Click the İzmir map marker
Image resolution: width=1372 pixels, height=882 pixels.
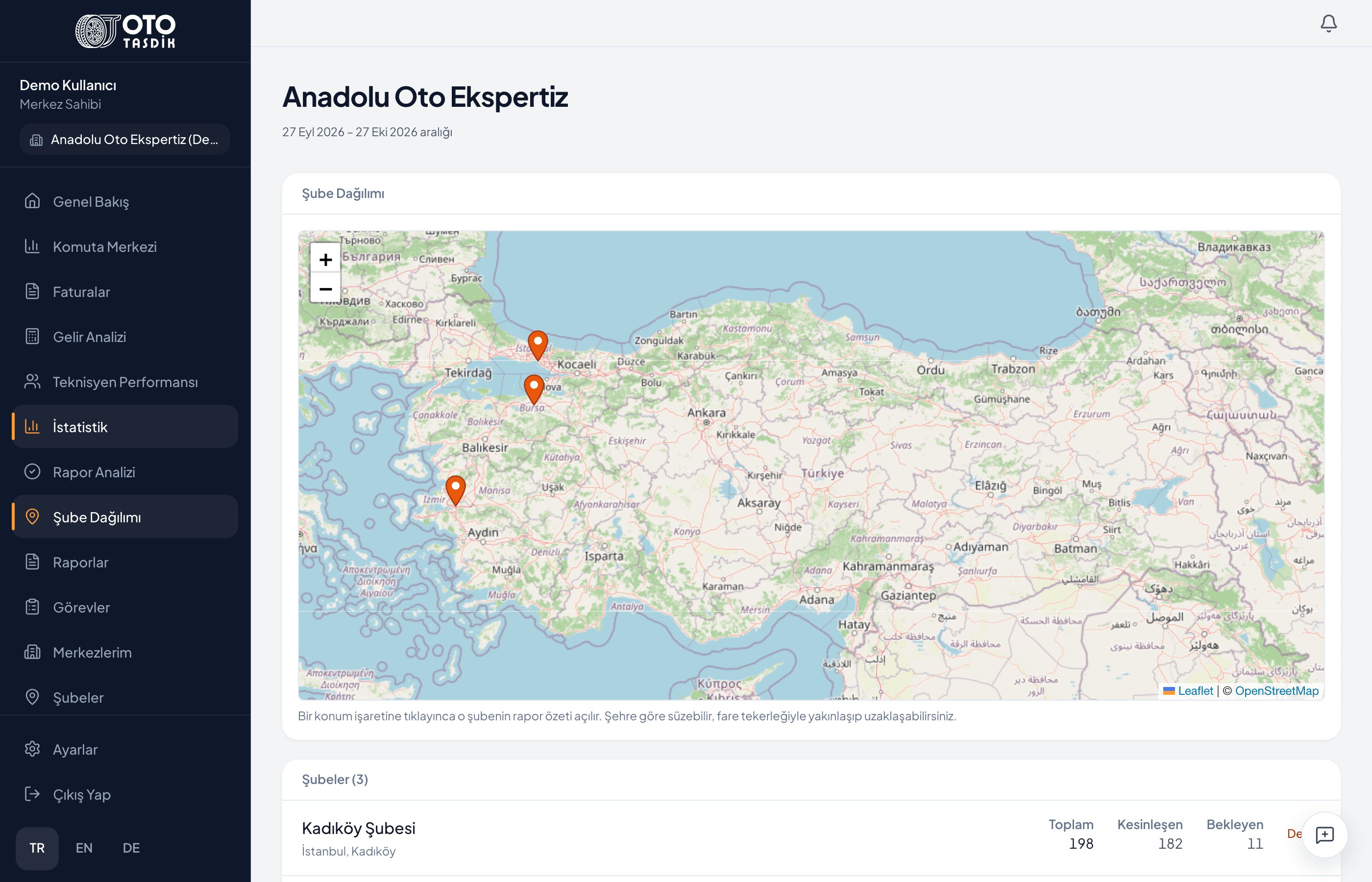point(456,491)
